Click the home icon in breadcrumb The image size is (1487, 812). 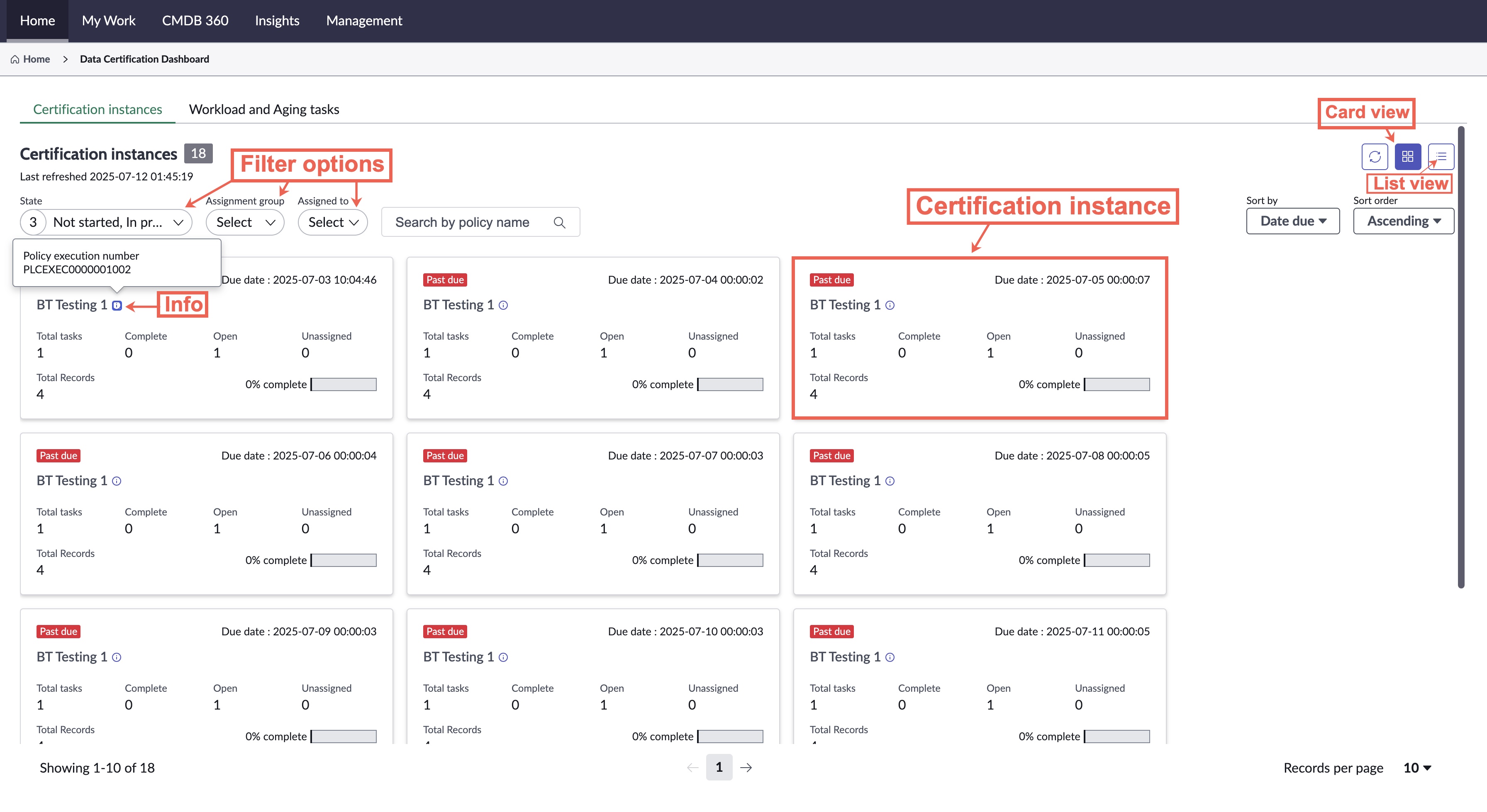[x=15, y=59]
